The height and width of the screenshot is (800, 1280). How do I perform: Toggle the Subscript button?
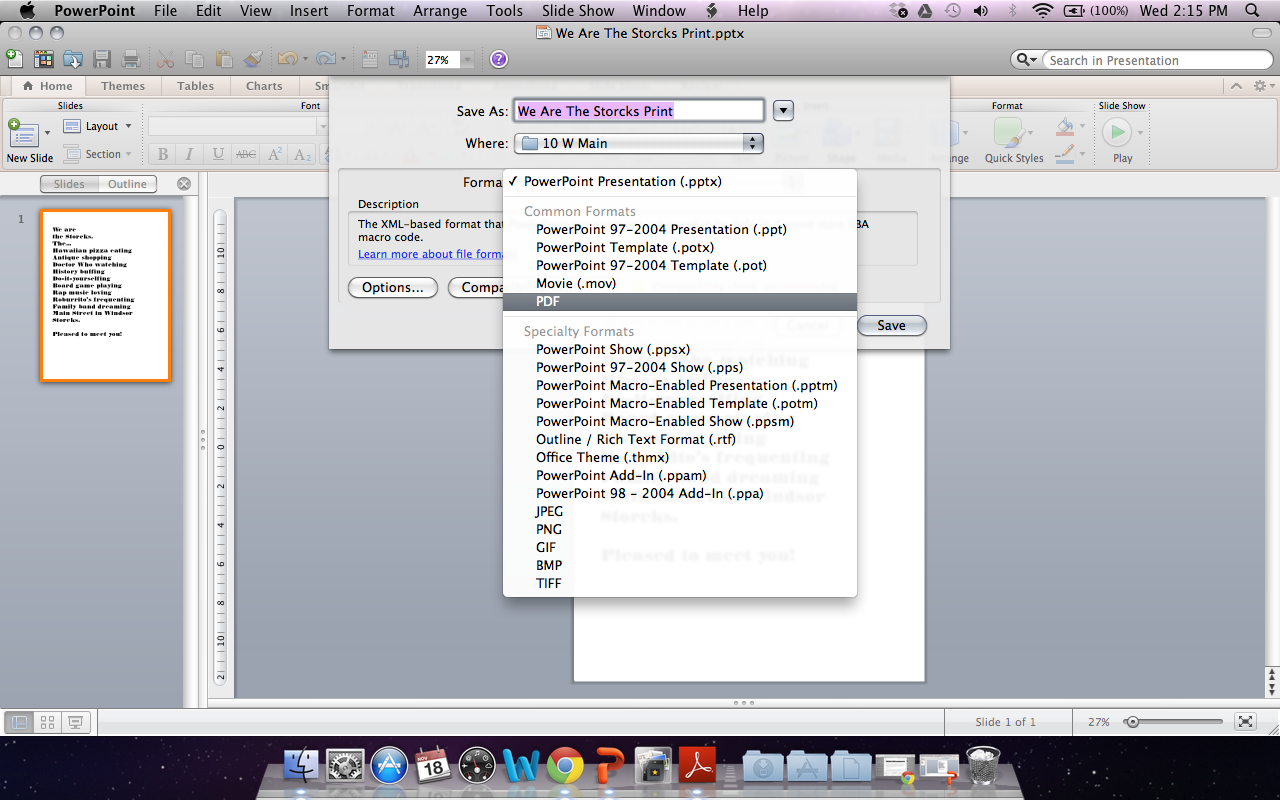[302, 154]
